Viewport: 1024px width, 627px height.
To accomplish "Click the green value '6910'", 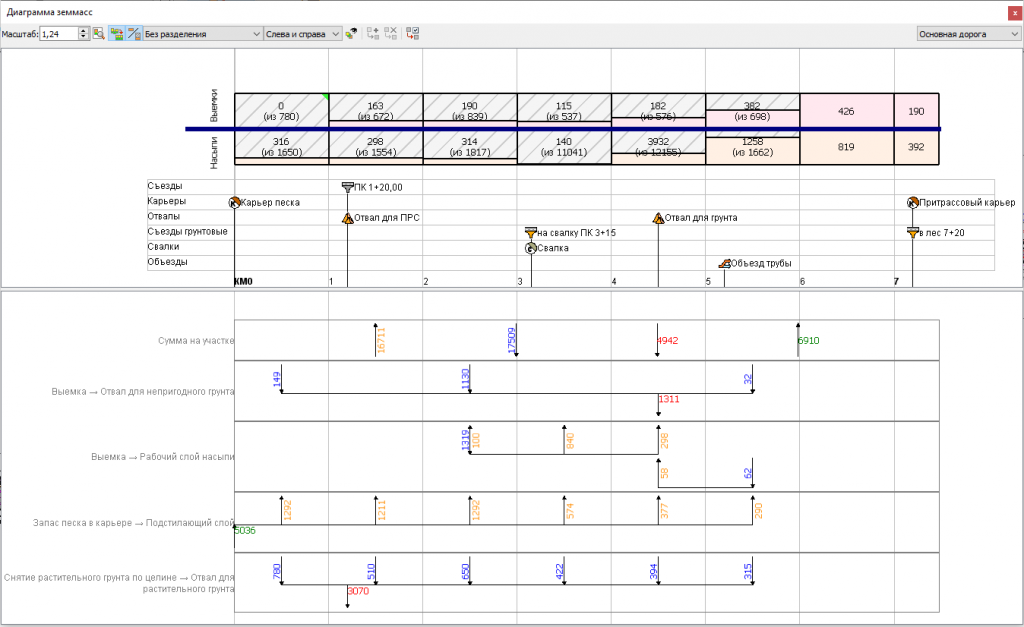I will [x=808, y=340].
